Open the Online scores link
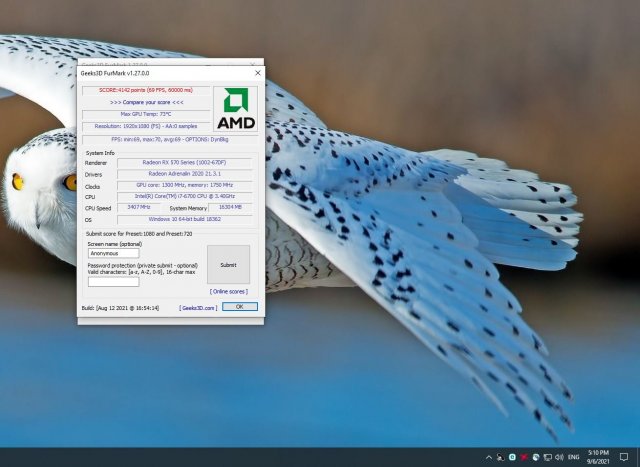The image size is (640, 467). pos(229,291)
